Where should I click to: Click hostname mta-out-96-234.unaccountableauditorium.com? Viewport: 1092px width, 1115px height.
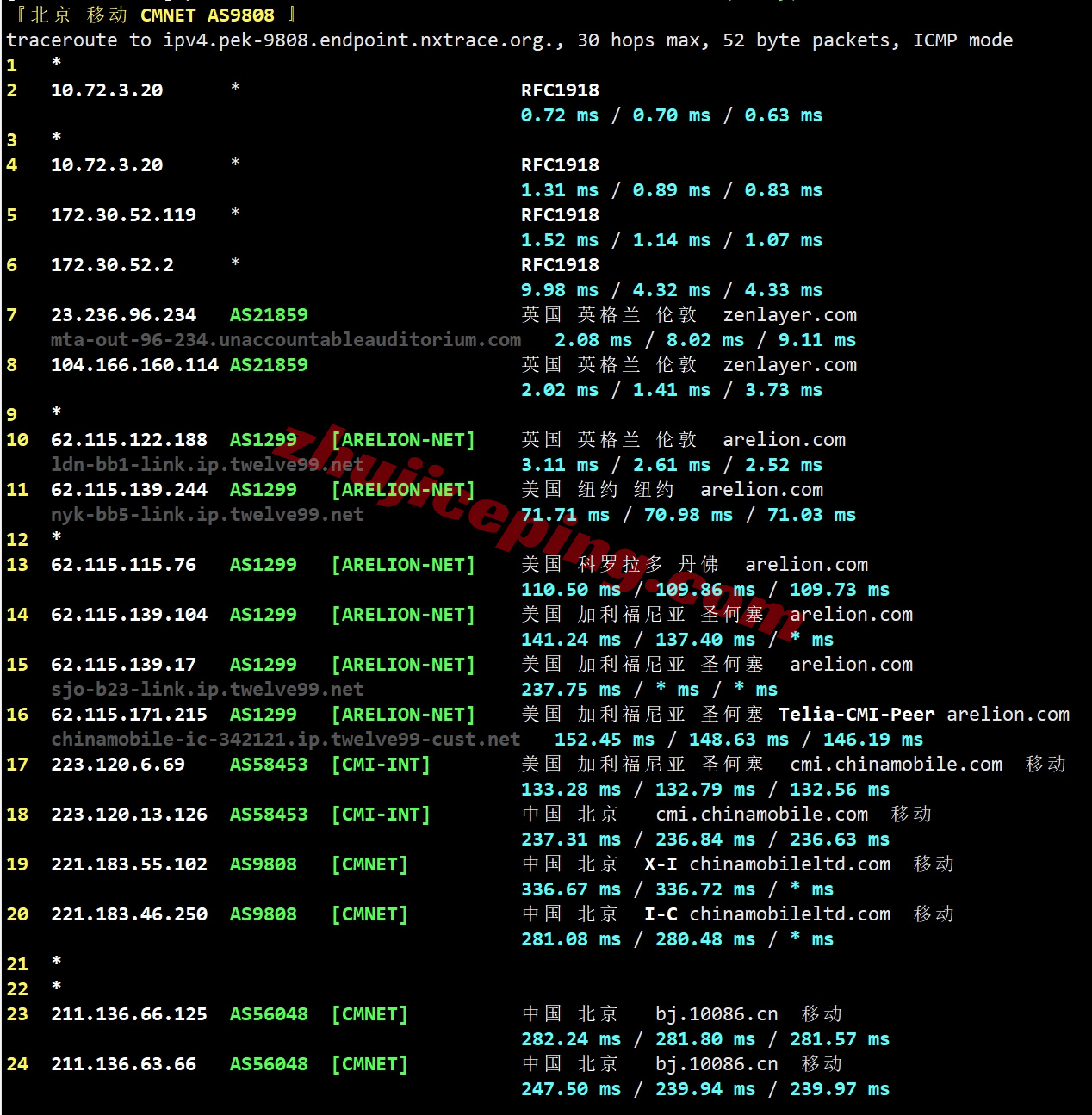[286, 340]
